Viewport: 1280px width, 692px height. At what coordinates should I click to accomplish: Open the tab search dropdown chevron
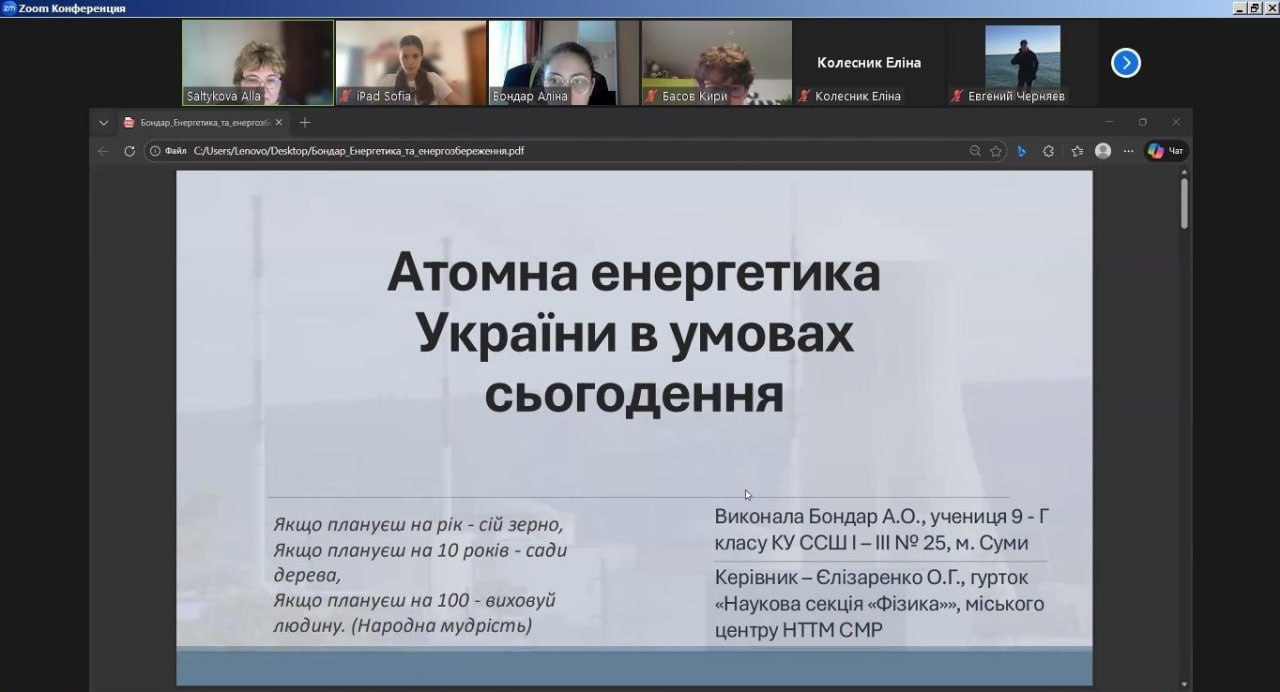pos(103,122)
